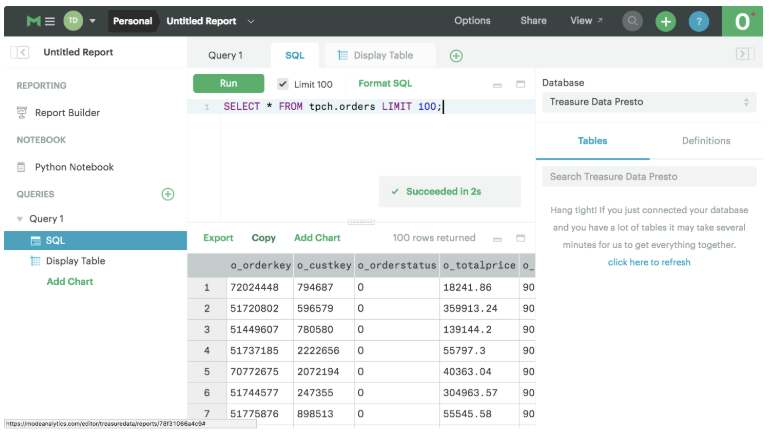
Task: Run the SQL query
Action: 228,84
